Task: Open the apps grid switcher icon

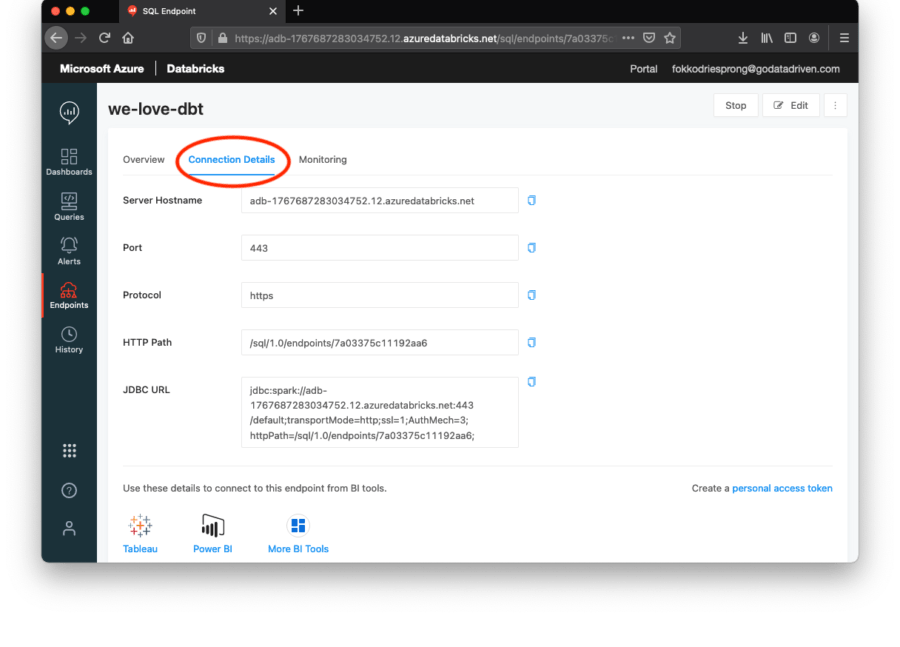Action: click(69, 451)
